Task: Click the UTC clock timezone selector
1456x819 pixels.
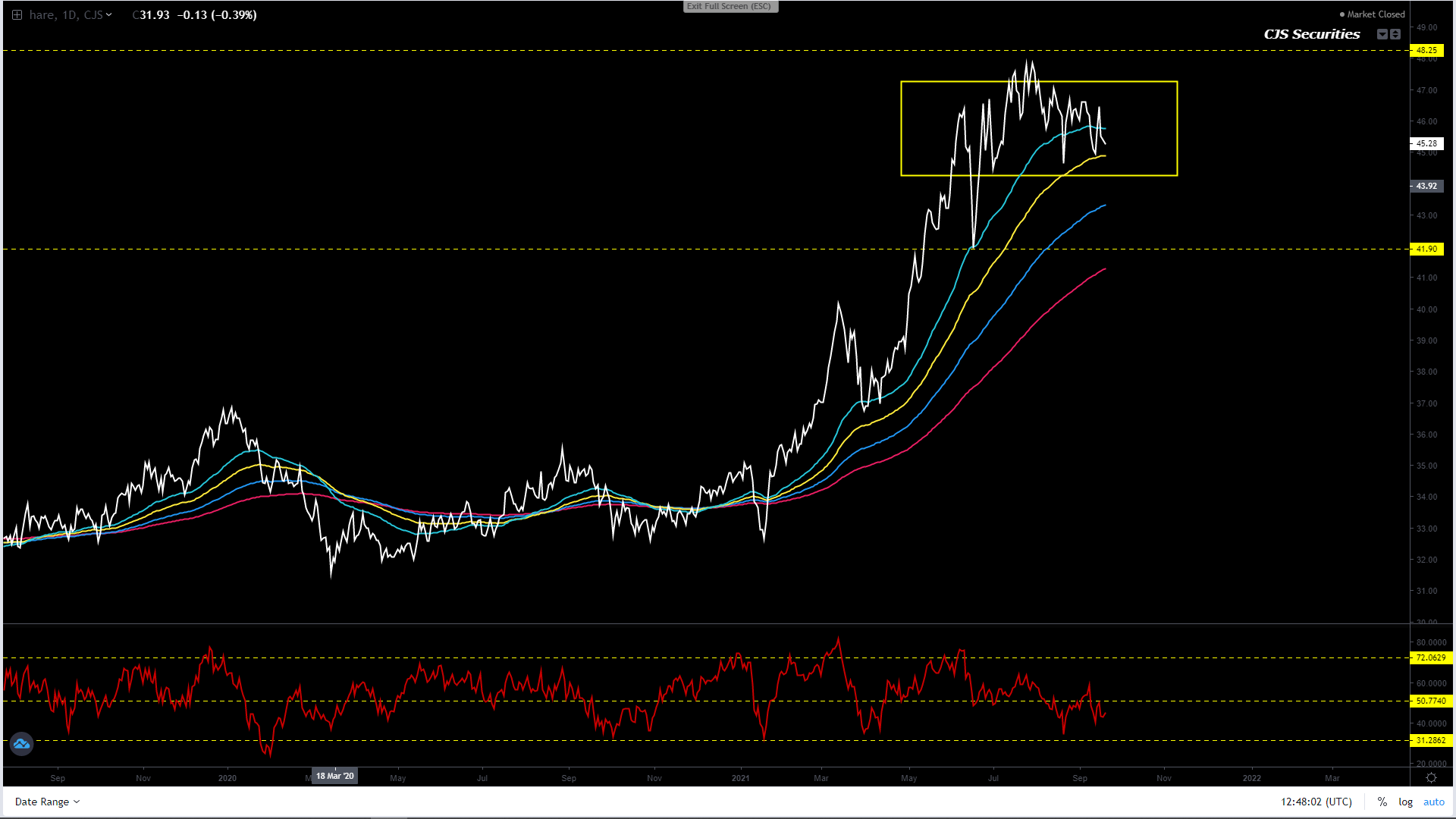Action: (x=1316, y=802)
